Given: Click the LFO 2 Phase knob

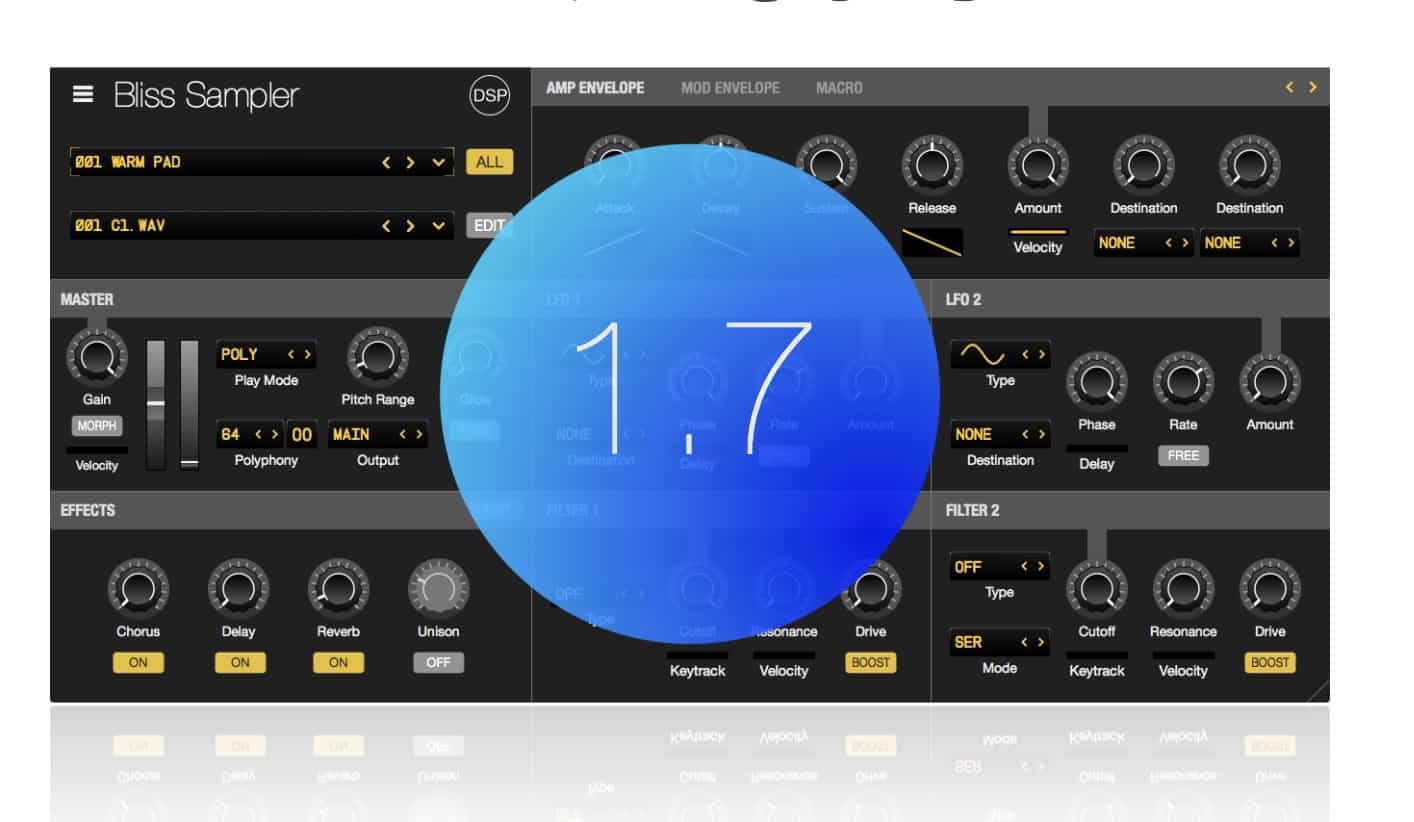Looking at the screenshot, I should [1097, 383].
